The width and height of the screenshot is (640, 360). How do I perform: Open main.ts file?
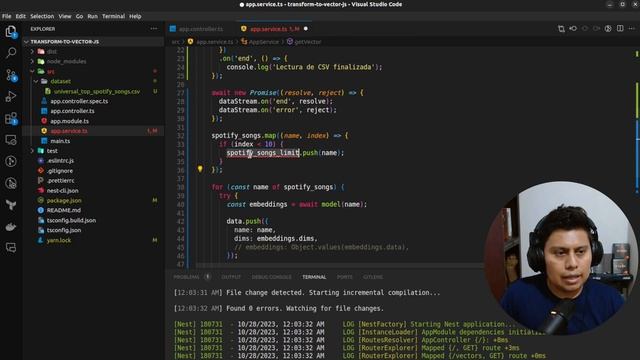click(60, 141)
